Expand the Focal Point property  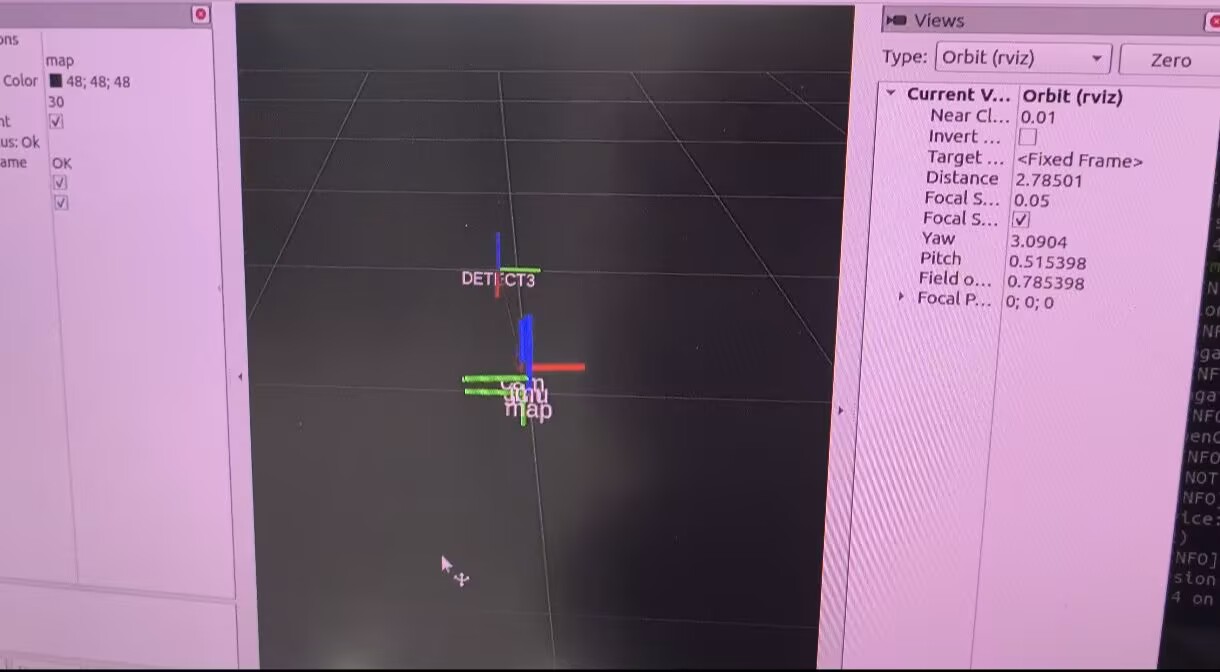click(901, 297)
